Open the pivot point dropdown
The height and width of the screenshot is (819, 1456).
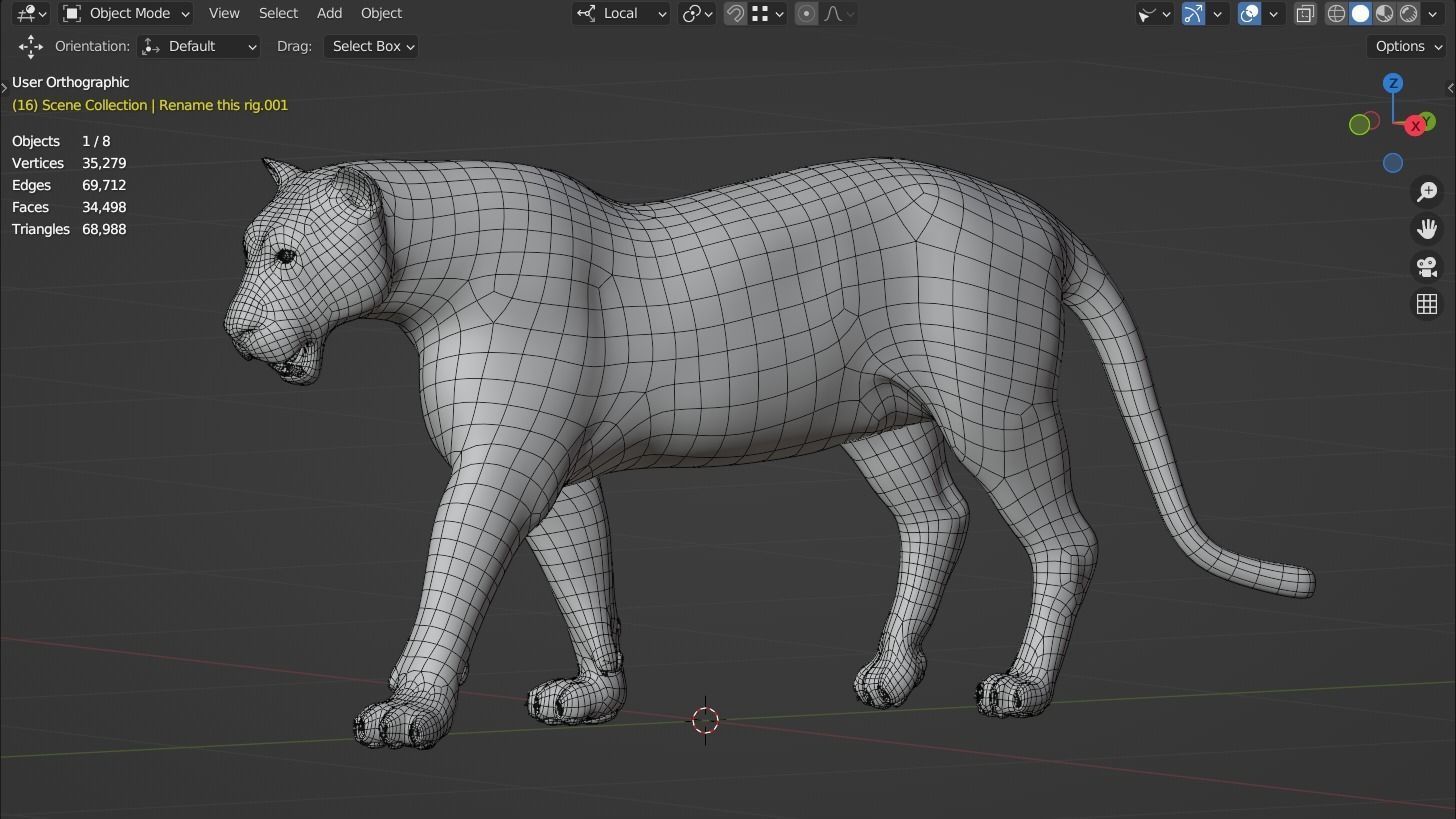click(697, 13)
